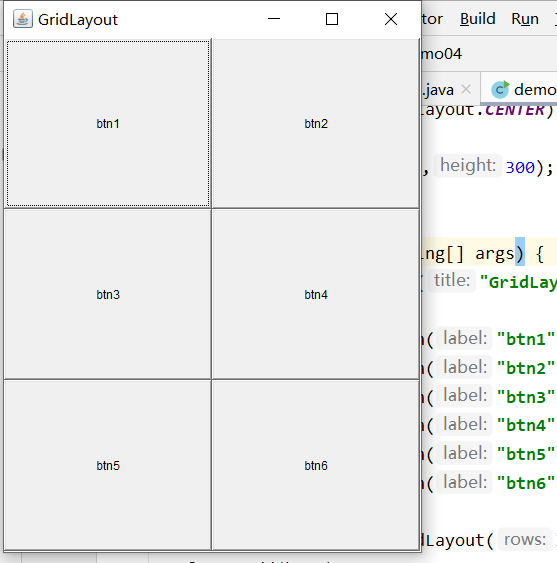The width and height of the screenshot is (557, 563).
Task: Open the Run menu
Action: click(525, 19)
